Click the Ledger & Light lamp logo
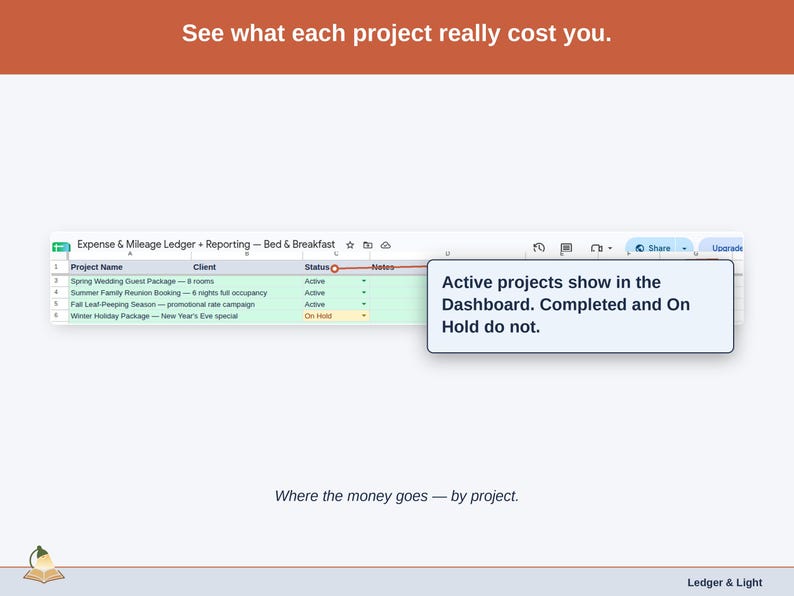 44,565
